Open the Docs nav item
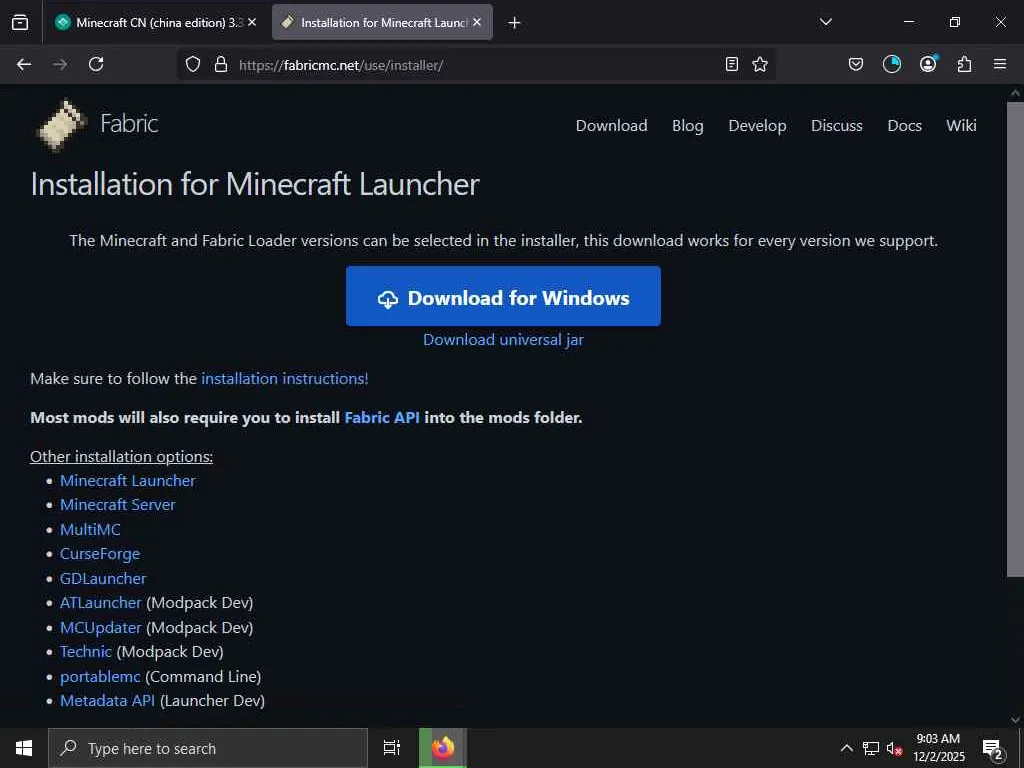Screen dimensions: 1024x768 pos(904,125)
